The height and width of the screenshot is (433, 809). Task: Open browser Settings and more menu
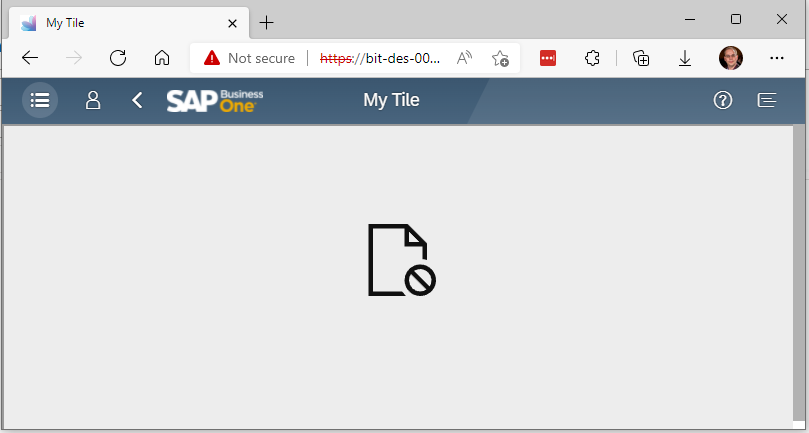click(x=776, y=58)
